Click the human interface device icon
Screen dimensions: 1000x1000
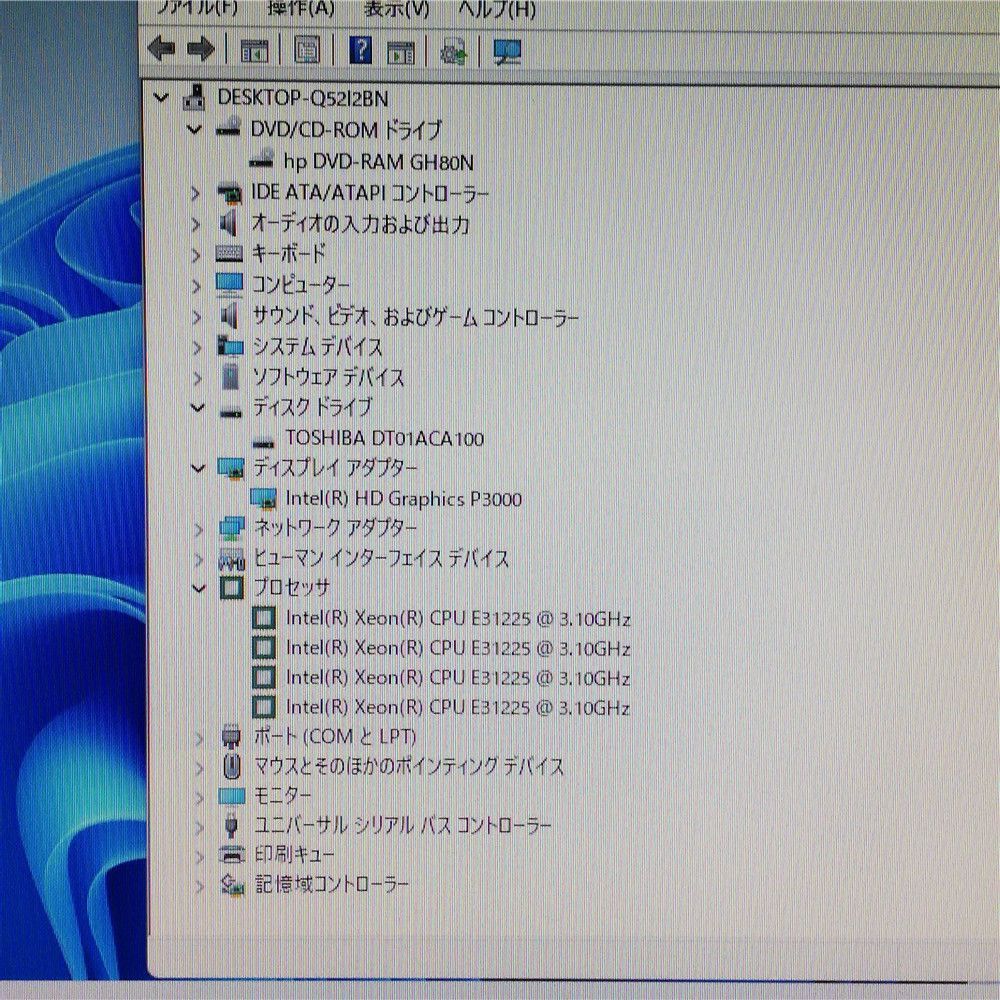(x=232, y=559)
